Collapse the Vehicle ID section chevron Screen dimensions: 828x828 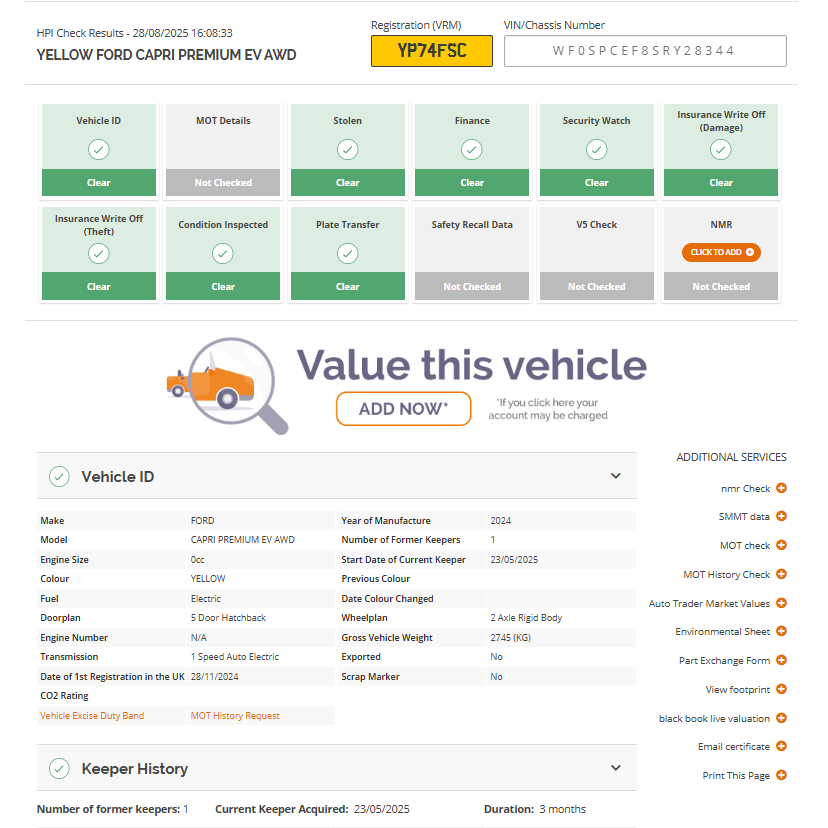616,476
